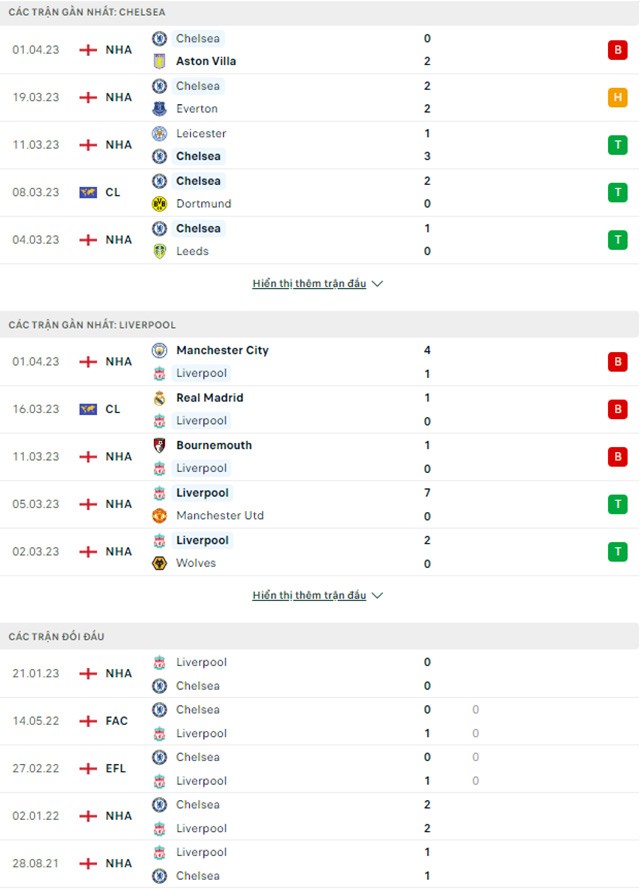Screen dimensions: 640x889
Task: Click the orange H badge for Everton match
Action: (617, 97)
